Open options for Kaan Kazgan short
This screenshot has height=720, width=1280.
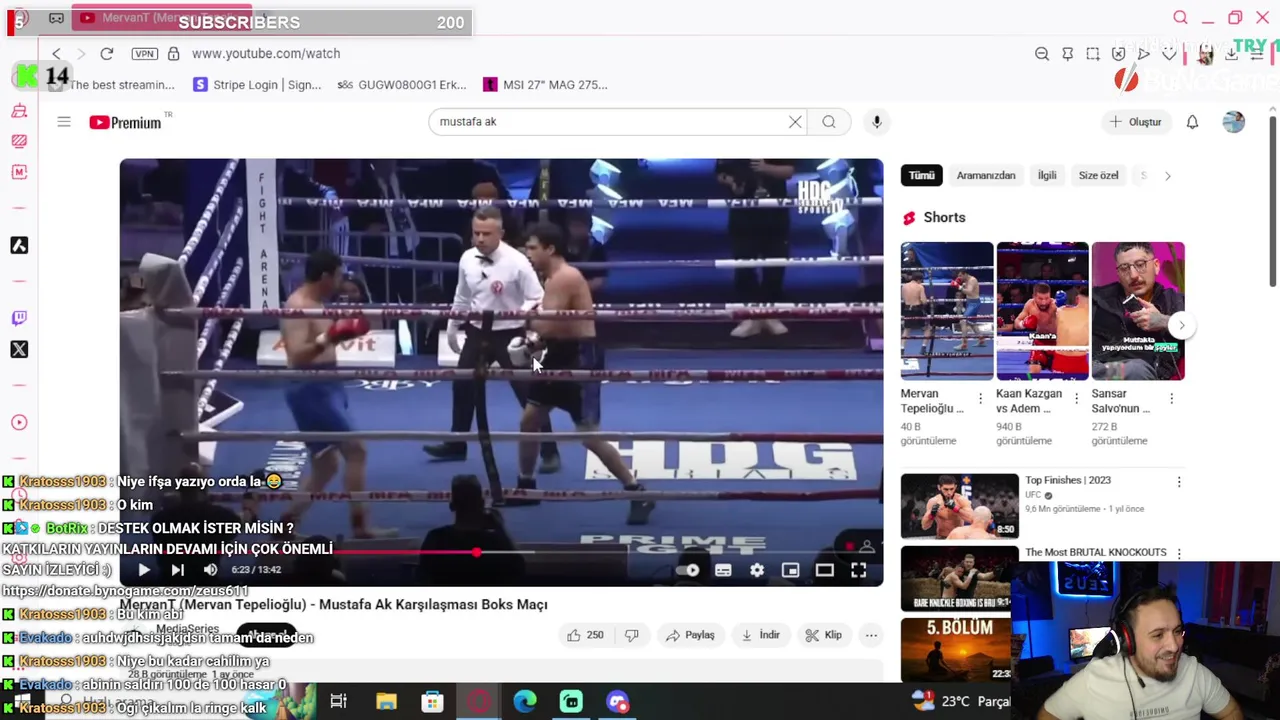click(1076, 399)
